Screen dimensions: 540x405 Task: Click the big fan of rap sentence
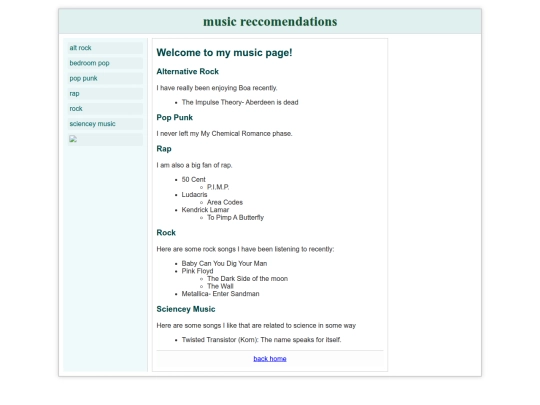(194, 165)
